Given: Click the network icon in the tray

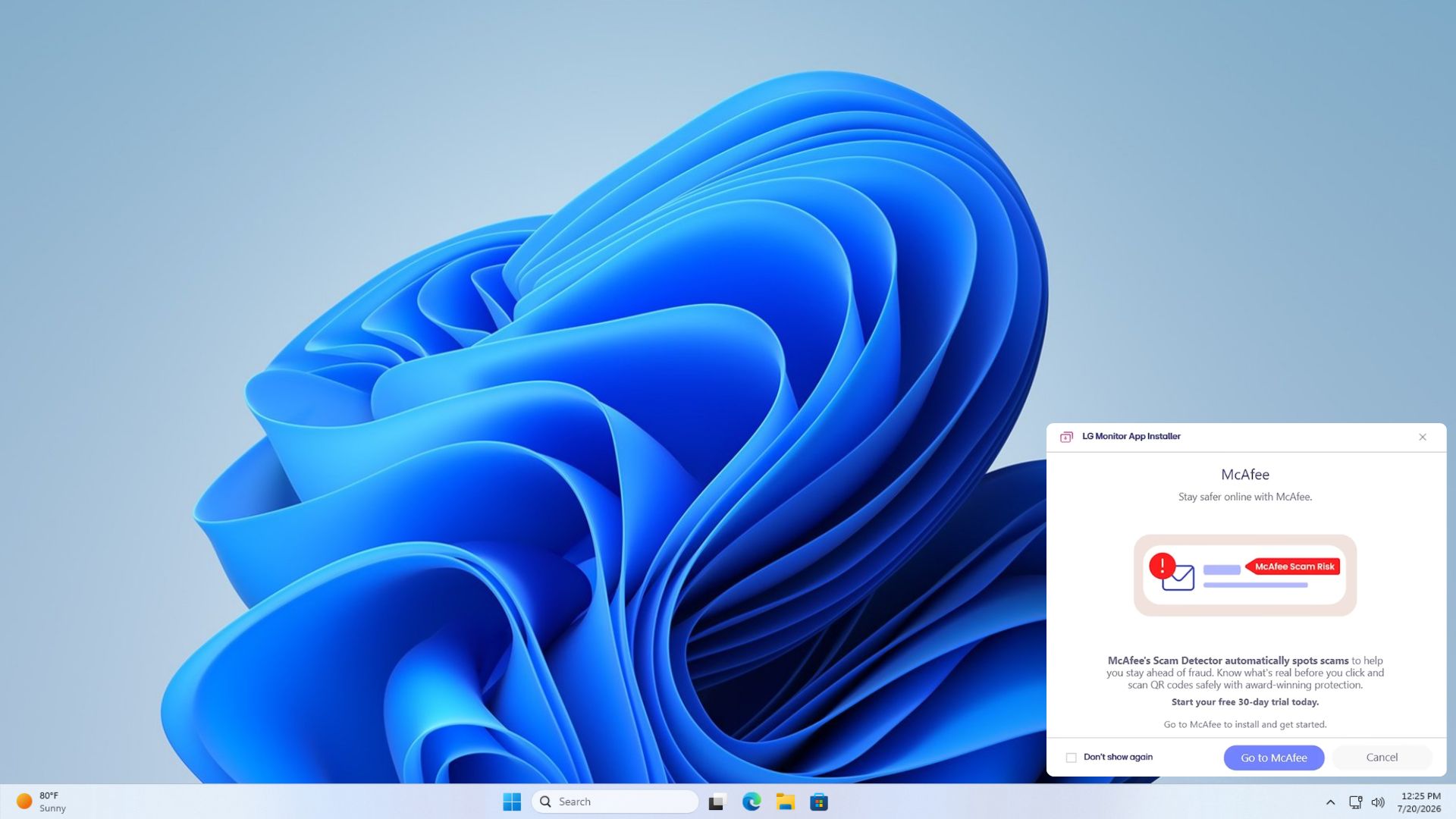Looking at the screenshot, I should click(x=1355, y=802).
